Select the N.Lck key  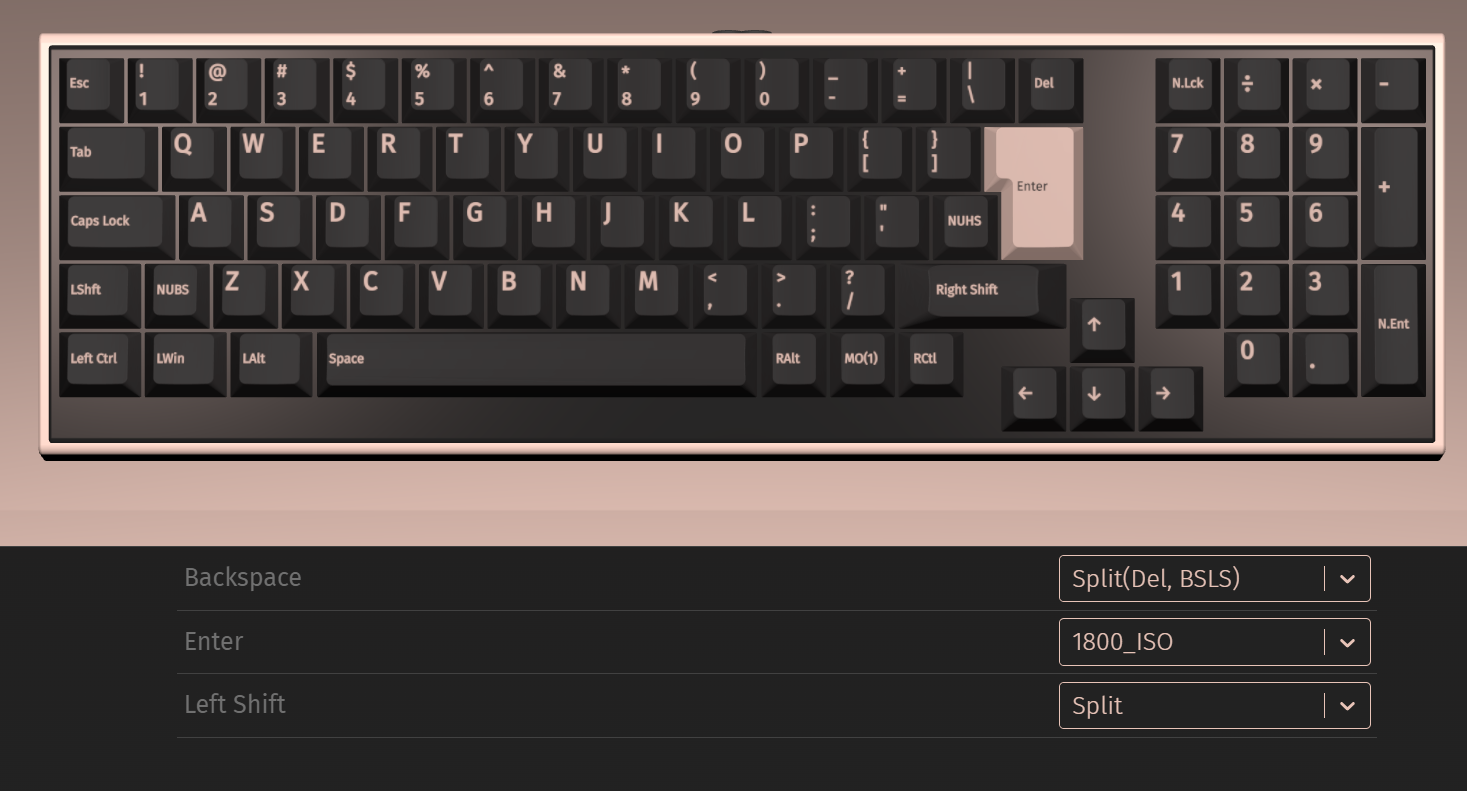click(1188, 90)
